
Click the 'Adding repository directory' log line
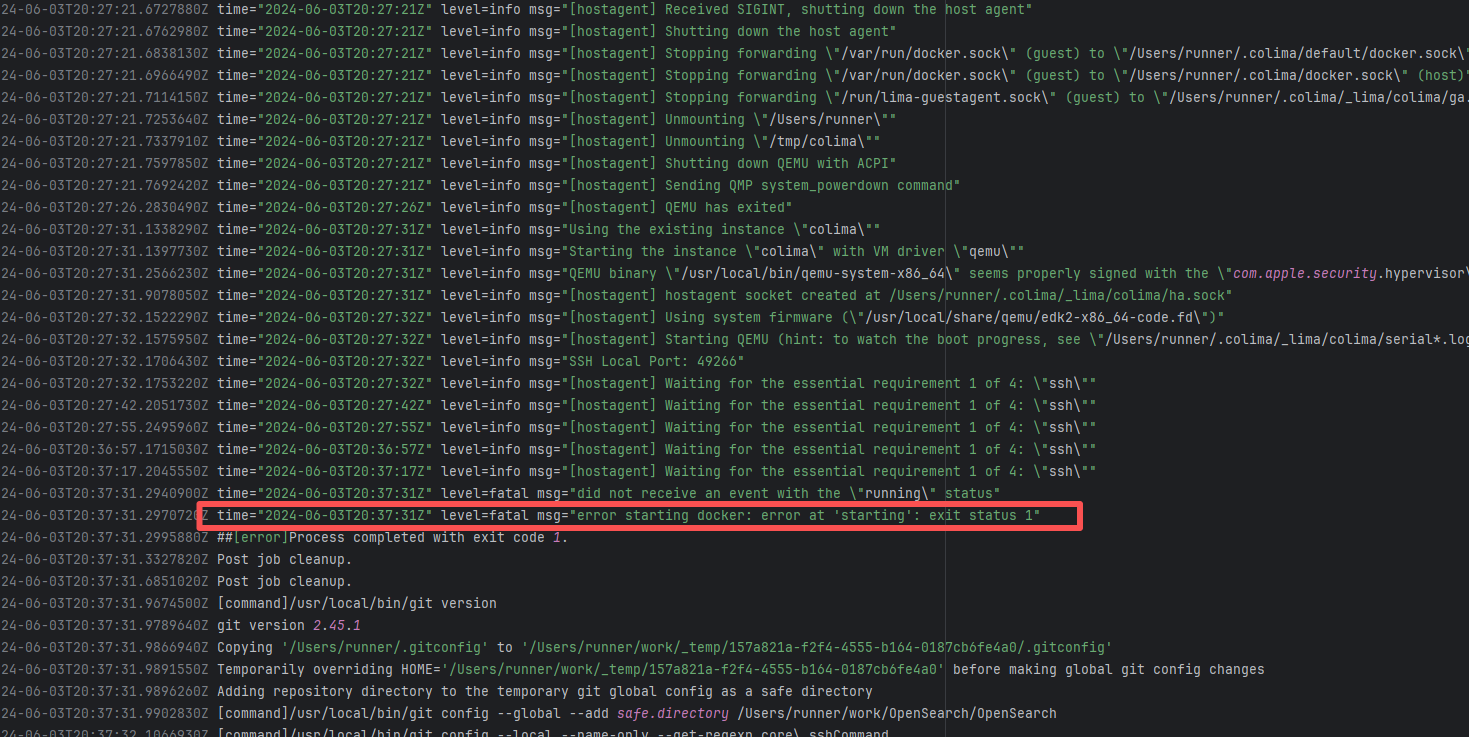tap(544, 691)
